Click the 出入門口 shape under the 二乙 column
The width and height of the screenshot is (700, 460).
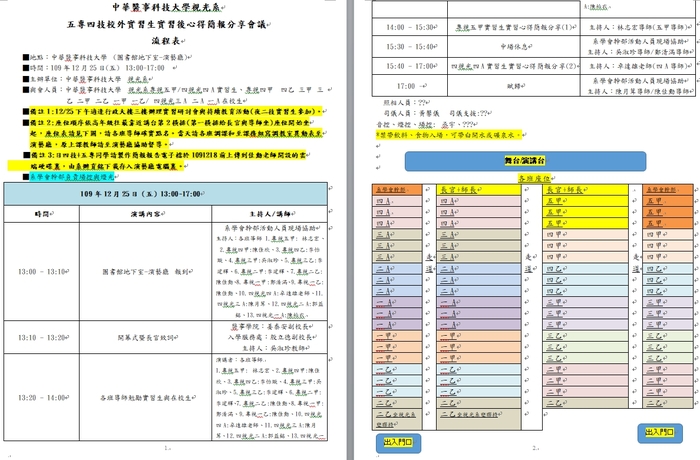pyautogui.click(x=398, y=442)
